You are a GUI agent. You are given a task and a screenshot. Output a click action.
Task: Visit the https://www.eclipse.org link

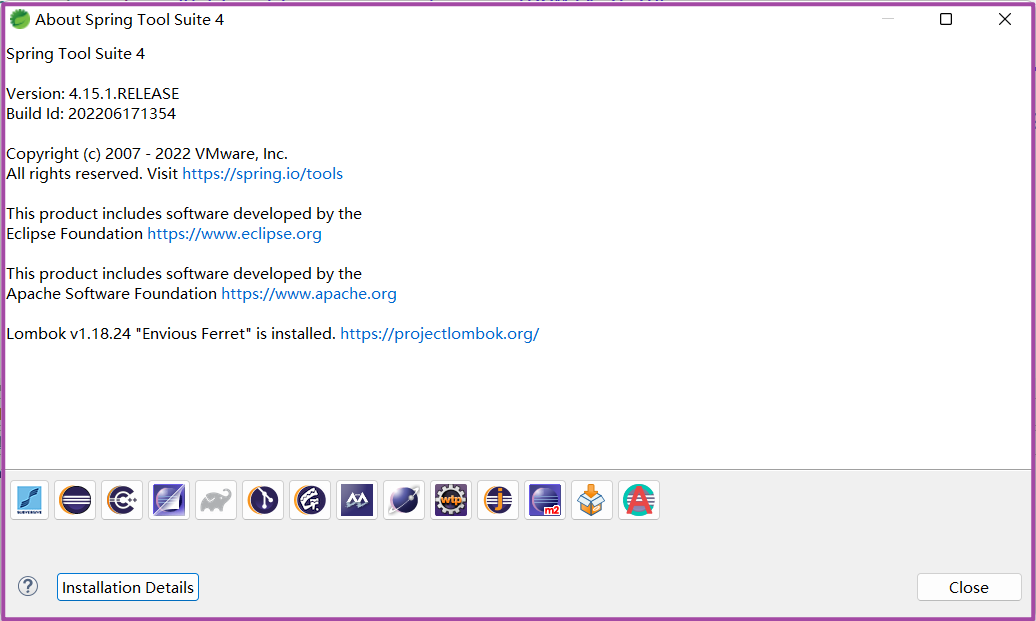tap(234, 234)
